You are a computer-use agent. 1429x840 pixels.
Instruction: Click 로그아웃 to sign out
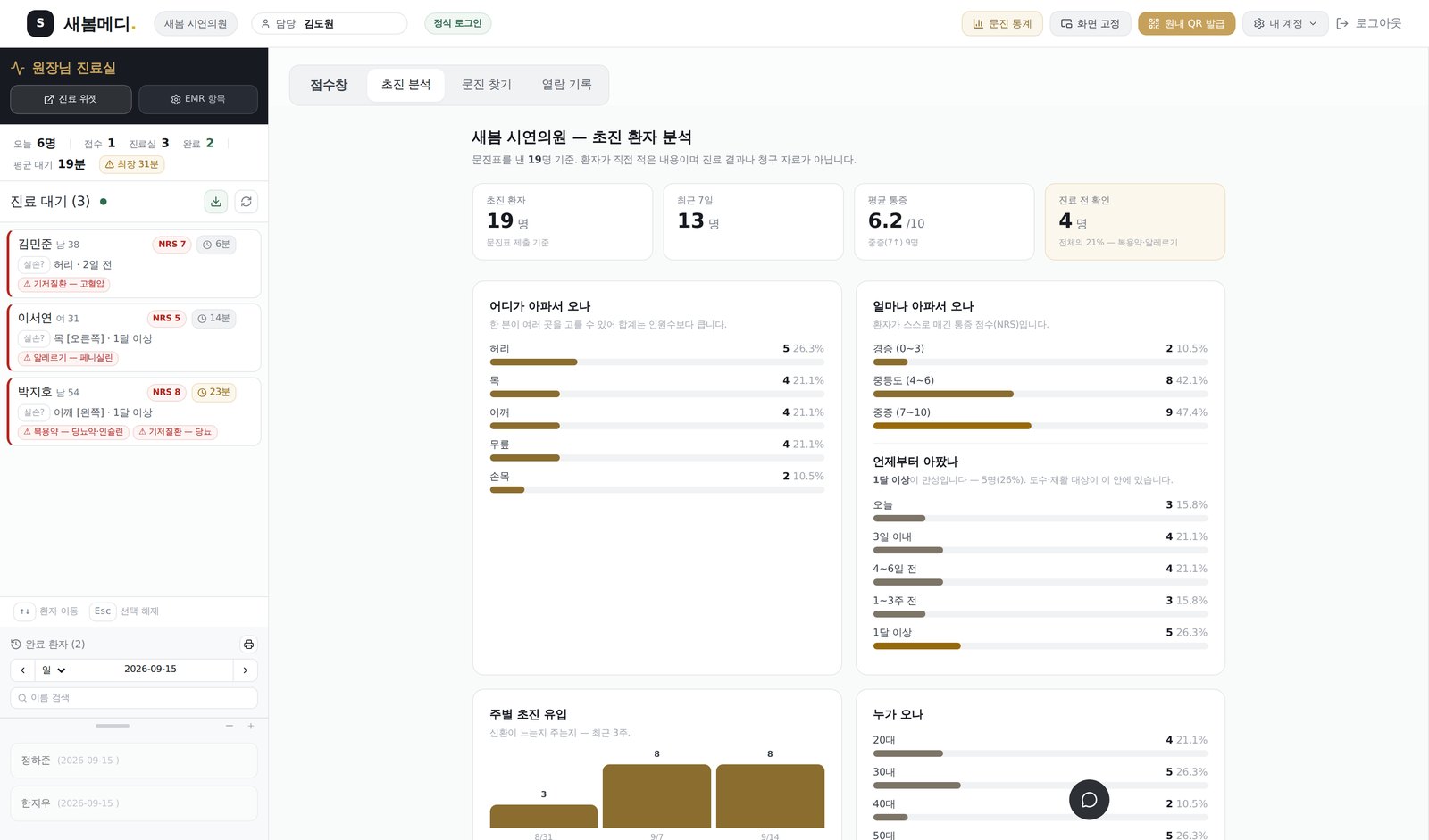pyautogui.click(x=1369, y=24)
